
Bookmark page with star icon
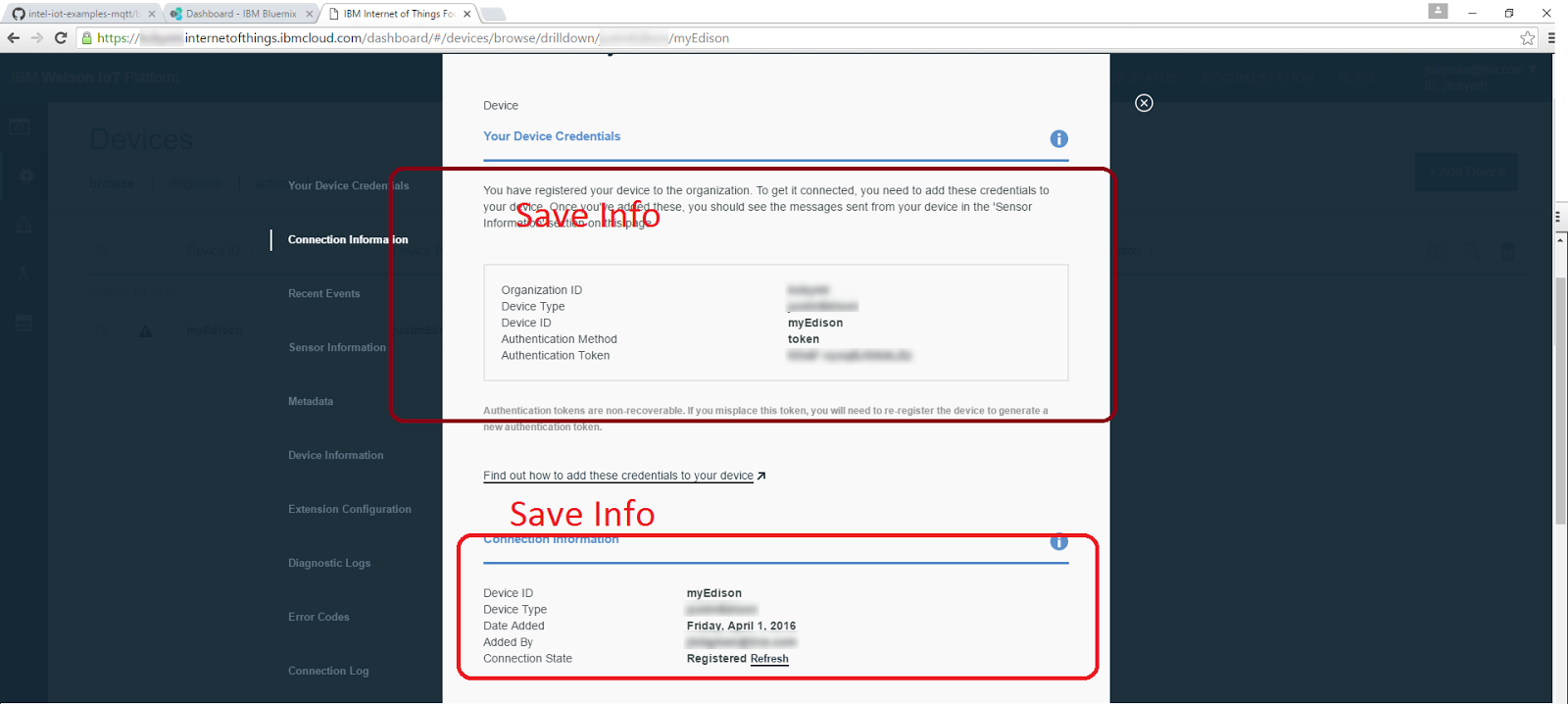click(x=1527, y=38)
